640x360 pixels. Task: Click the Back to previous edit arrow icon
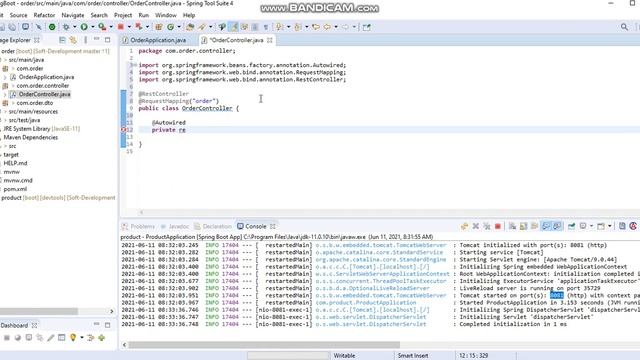click(316, 27)
